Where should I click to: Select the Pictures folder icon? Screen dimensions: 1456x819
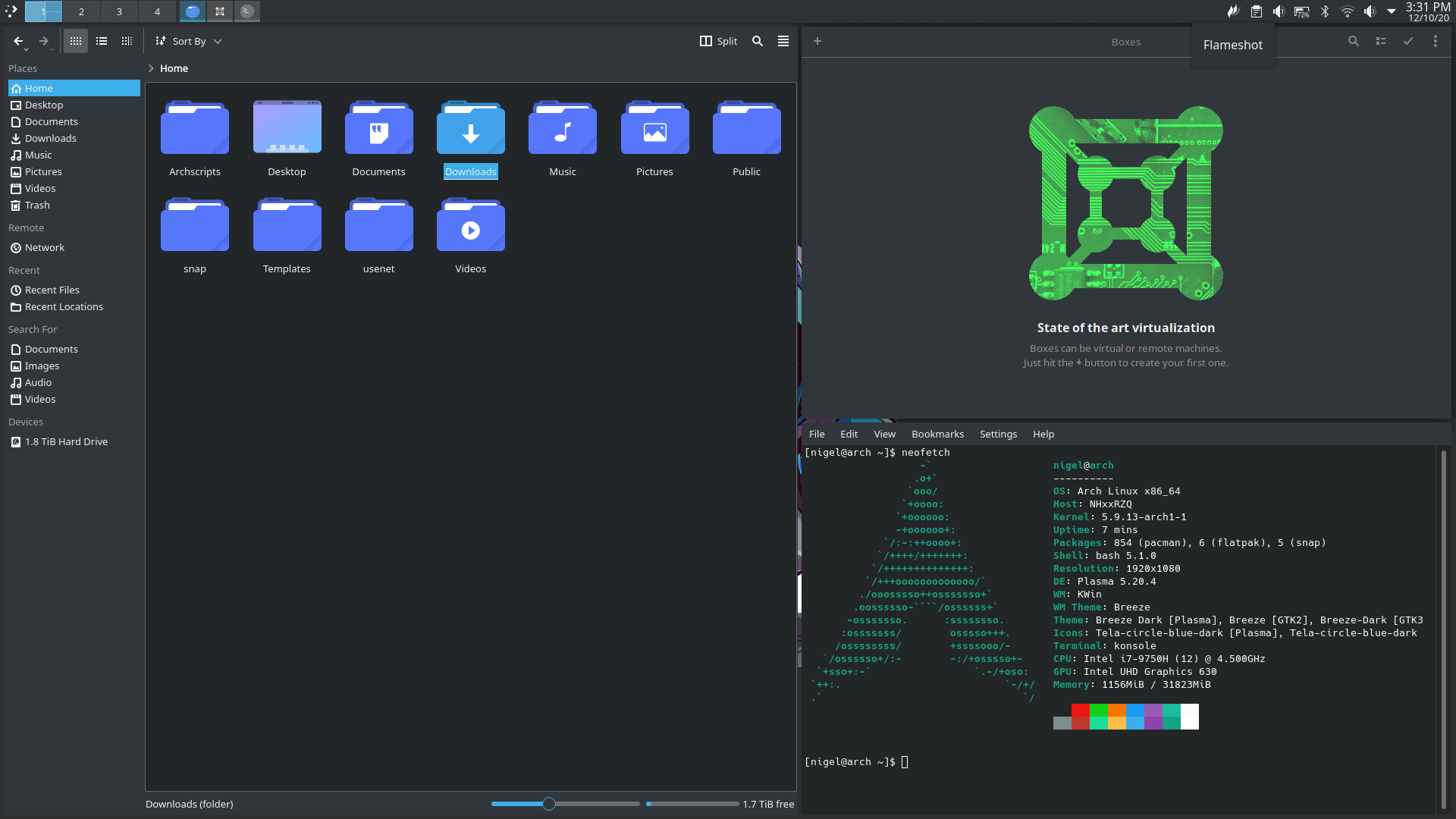click(654, 127)
